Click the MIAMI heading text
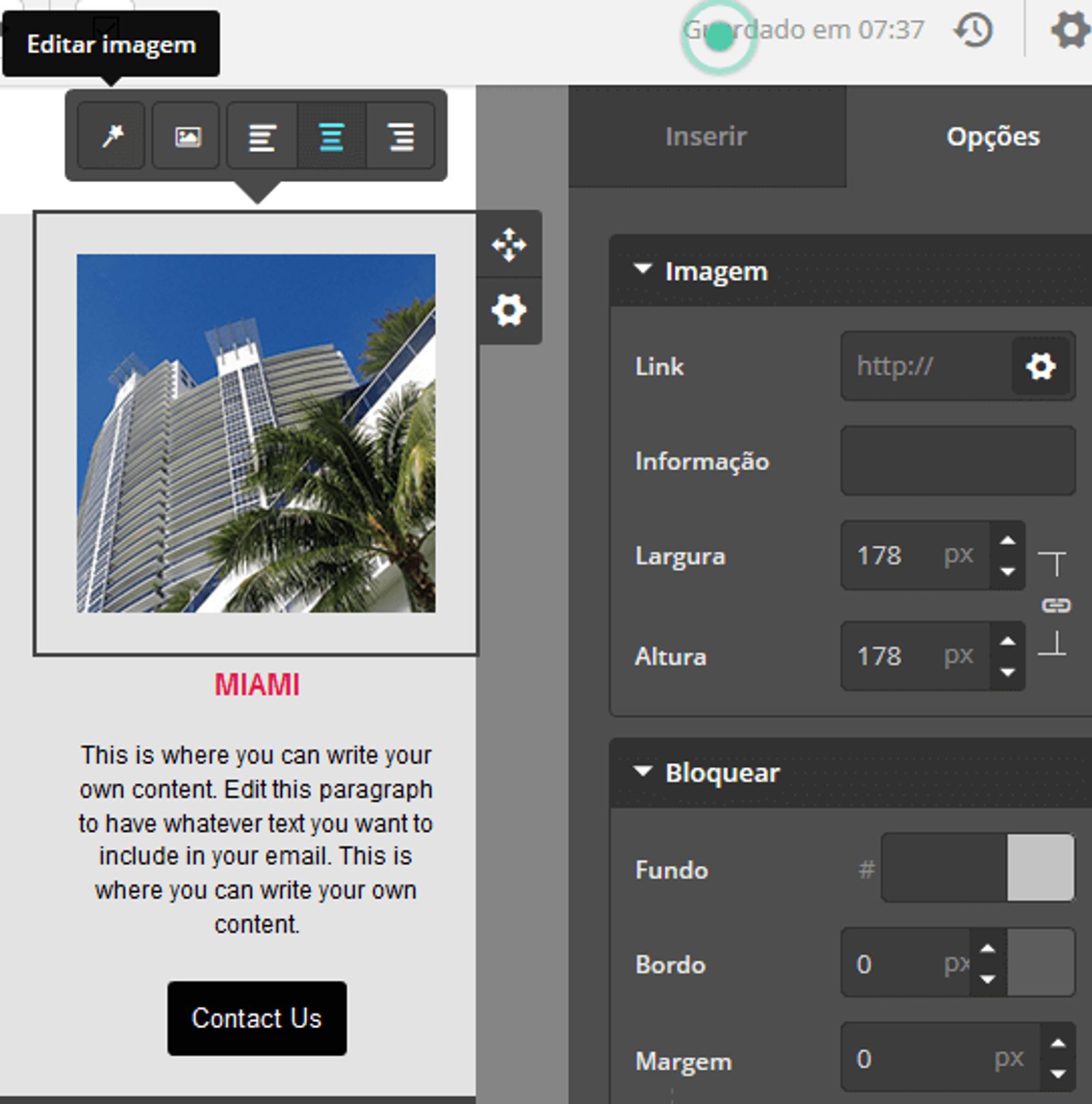1092x1104 pixels. click(257, 684)
